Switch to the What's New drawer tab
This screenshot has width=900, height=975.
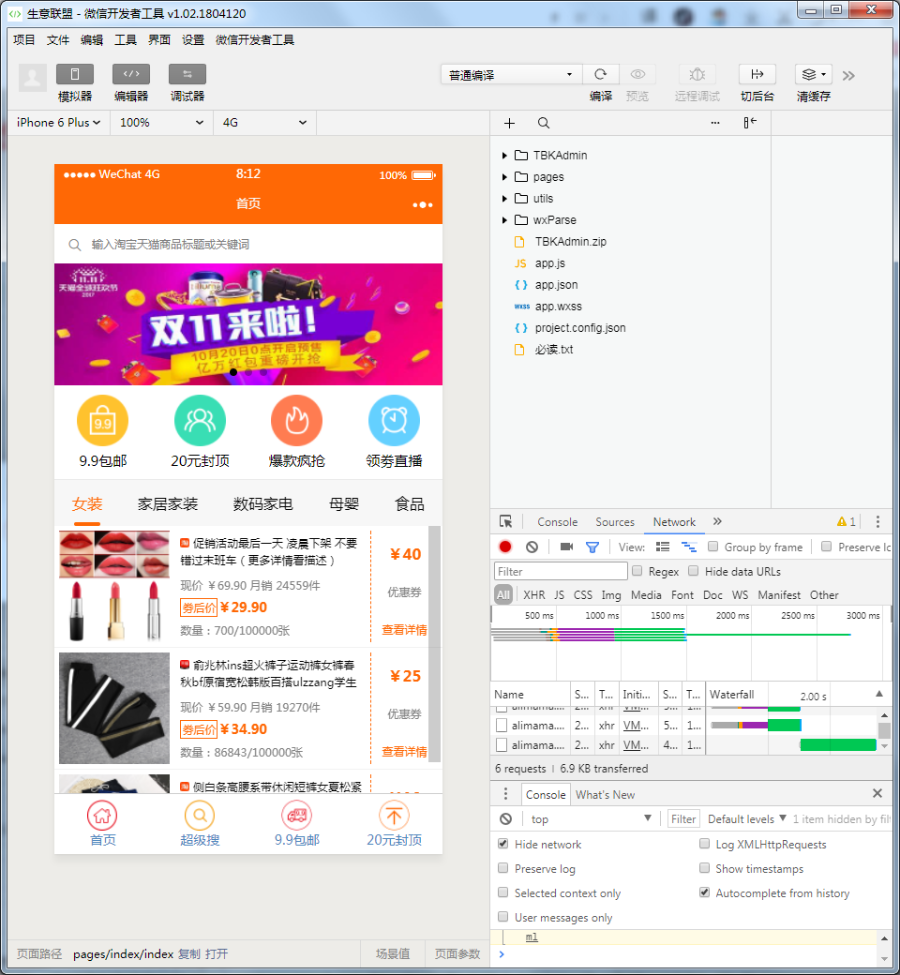coord(605,795)
